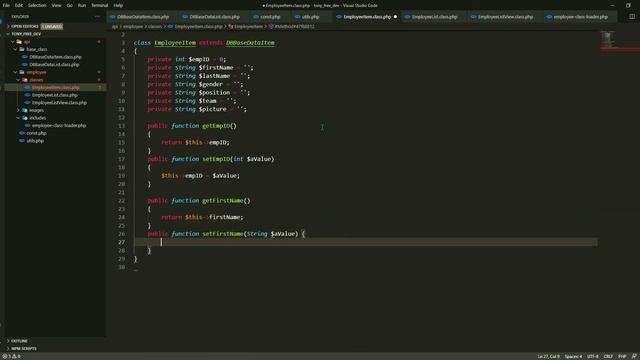Open the Edit menu

tap(19, 5)
